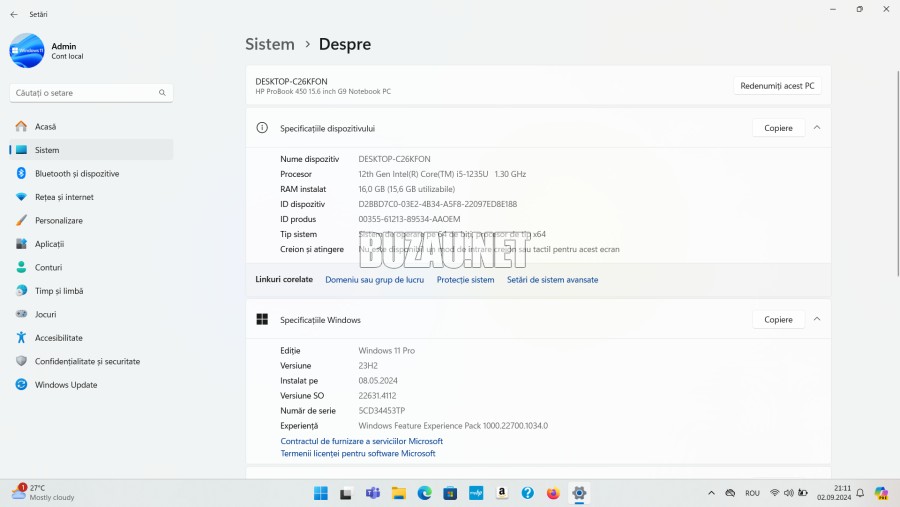Image resolution: width=900 pixels, height=507 pixels.
Task: Click the processor value 12th Gen Intel Core
Action: (x=442, y=174)
